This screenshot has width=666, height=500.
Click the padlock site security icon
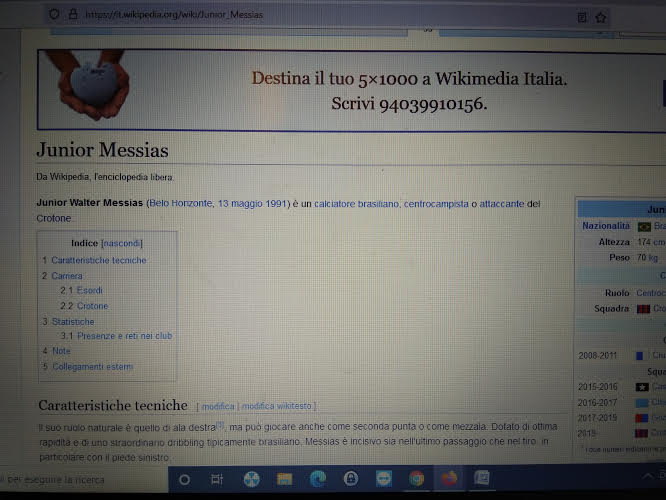coord(71,14)
